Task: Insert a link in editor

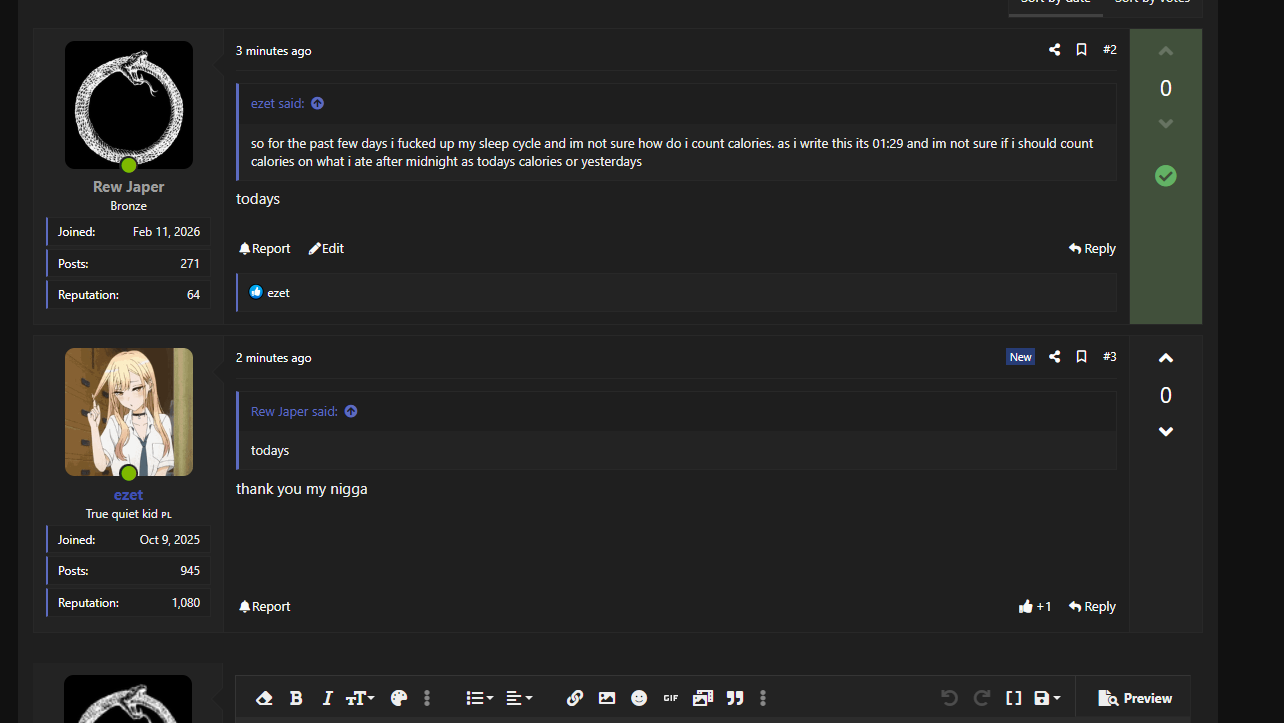Action: (575, 698)
